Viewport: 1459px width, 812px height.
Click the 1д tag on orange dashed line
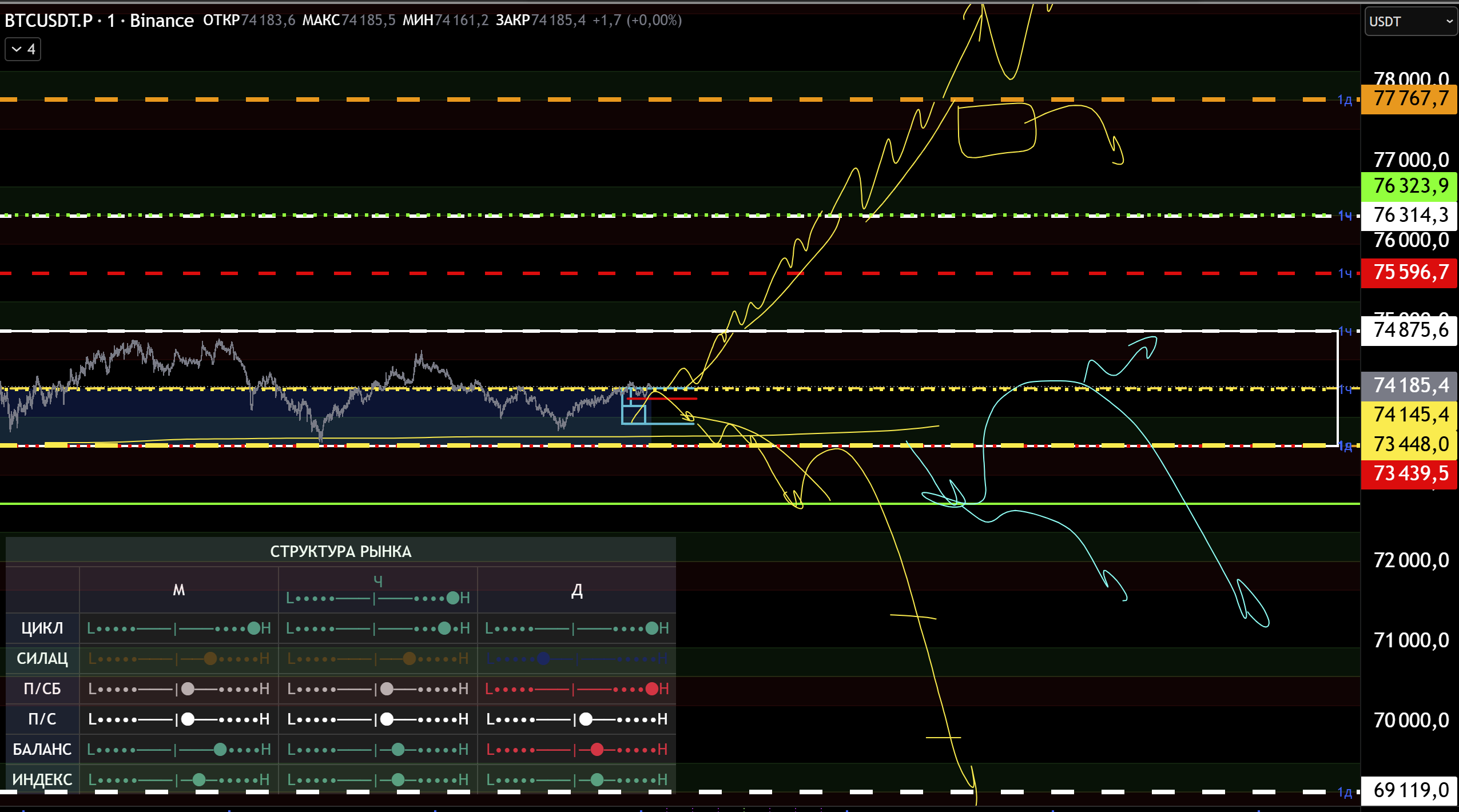1345,100
